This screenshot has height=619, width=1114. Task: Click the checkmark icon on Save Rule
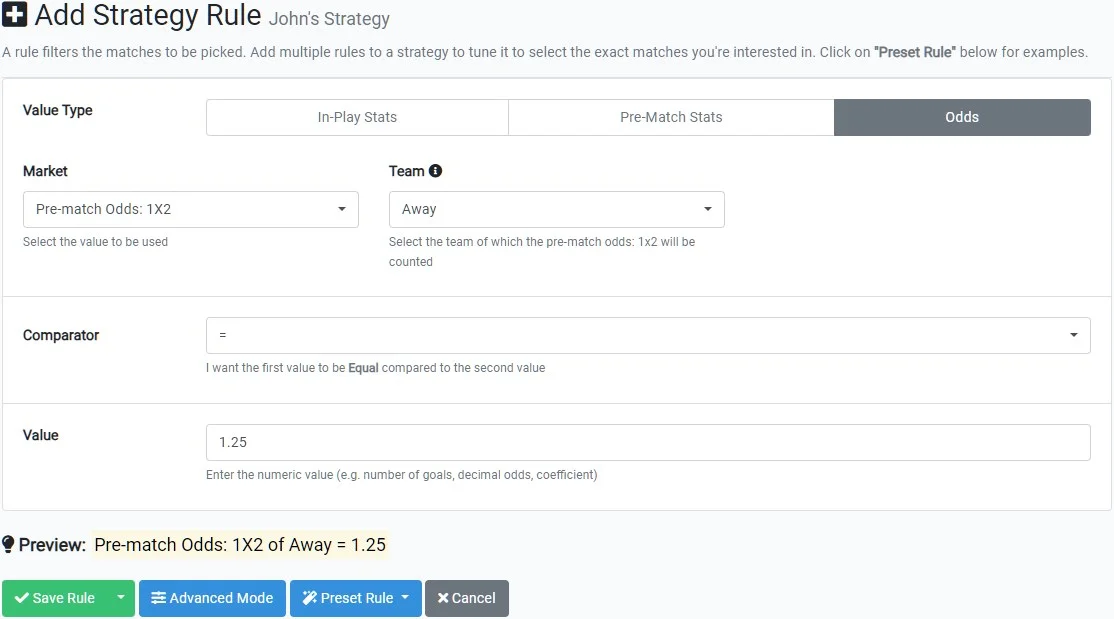tap(24, 598)
